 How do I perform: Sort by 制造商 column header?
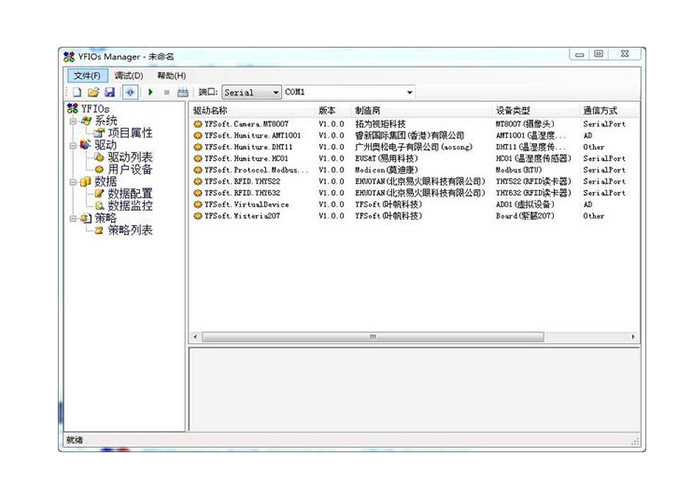[422, 111]
